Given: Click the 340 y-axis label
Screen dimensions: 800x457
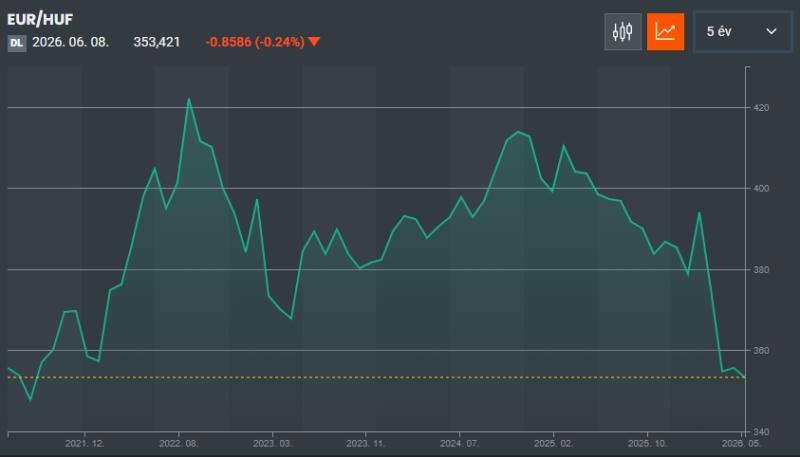Looking at the screenshot, I should point(761,432).
